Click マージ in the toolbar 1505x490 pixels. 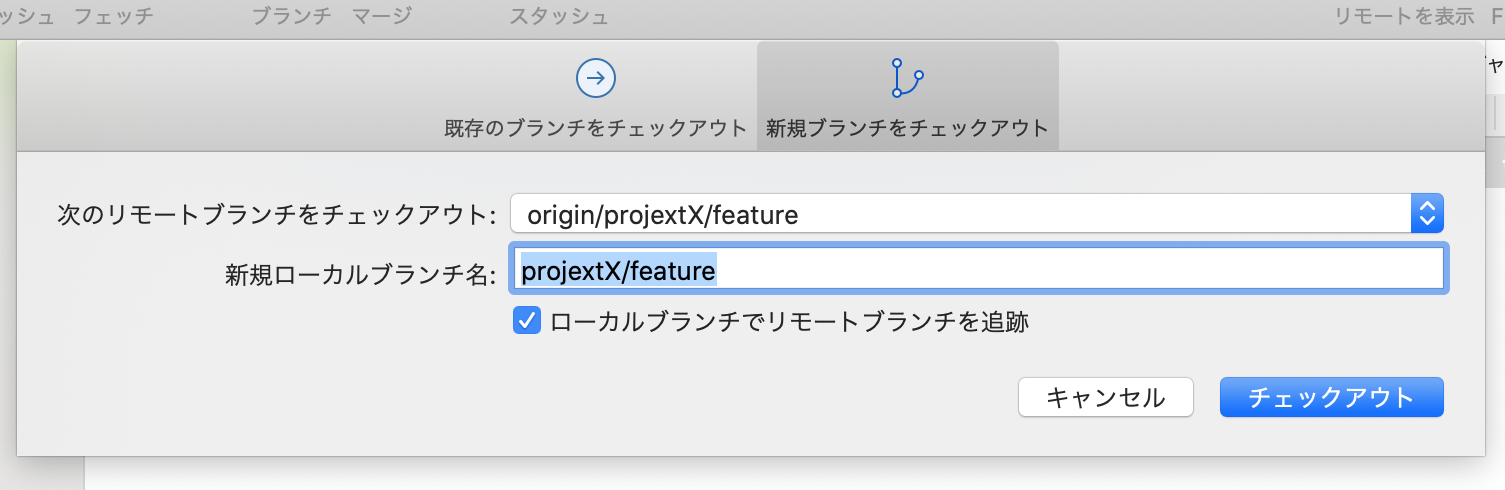coord(382,16)
